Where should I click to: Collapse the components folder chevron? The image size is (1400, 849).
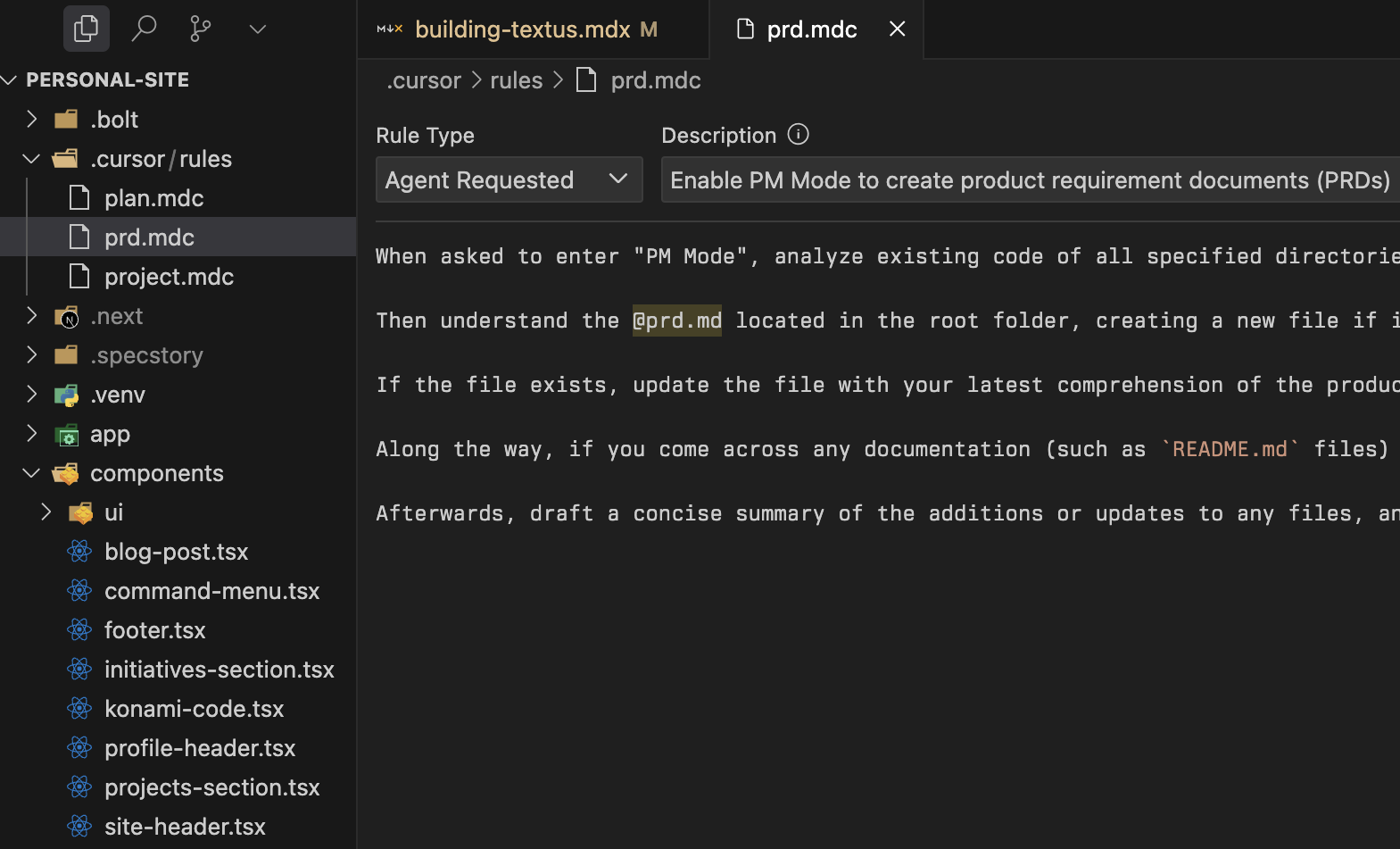point(32,473)
